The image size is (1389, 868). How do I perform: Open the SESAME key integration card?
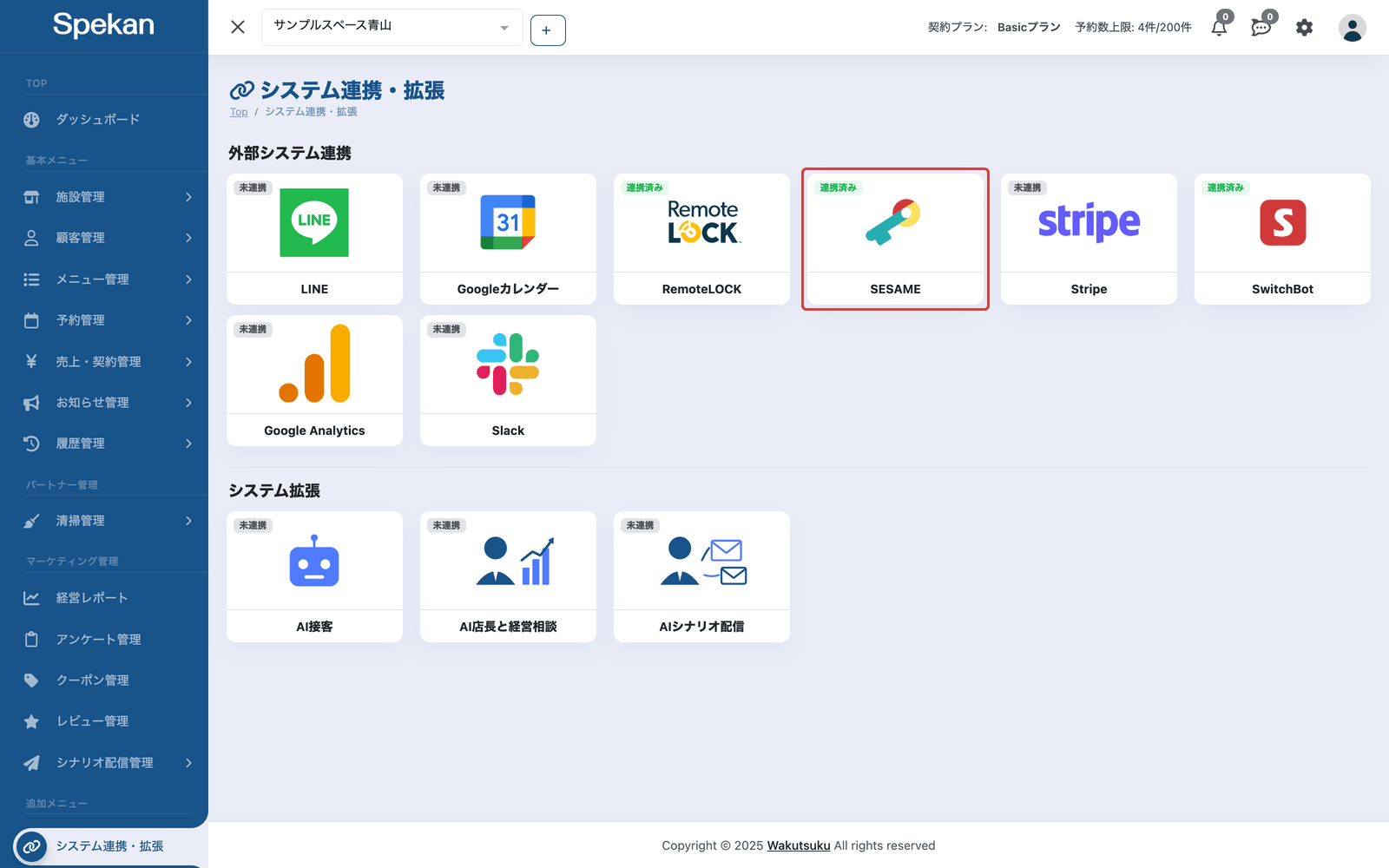pos(895,239)
